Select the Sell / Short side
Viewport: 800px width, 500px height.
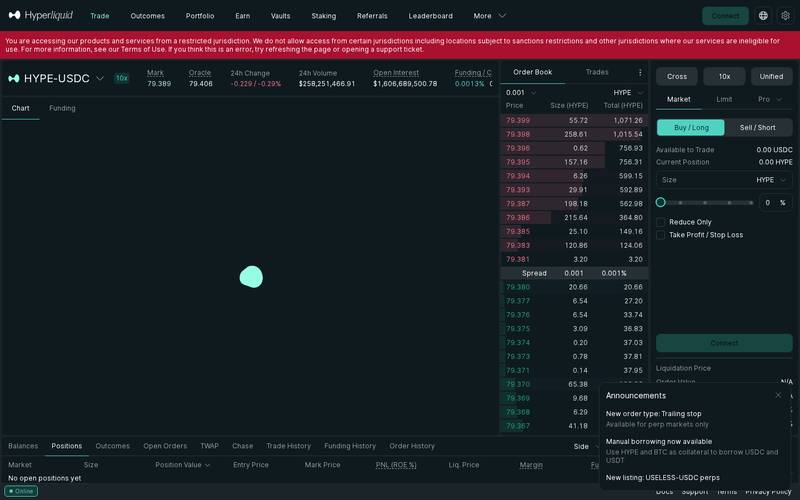pyautogui.click(x=758, y=128)
